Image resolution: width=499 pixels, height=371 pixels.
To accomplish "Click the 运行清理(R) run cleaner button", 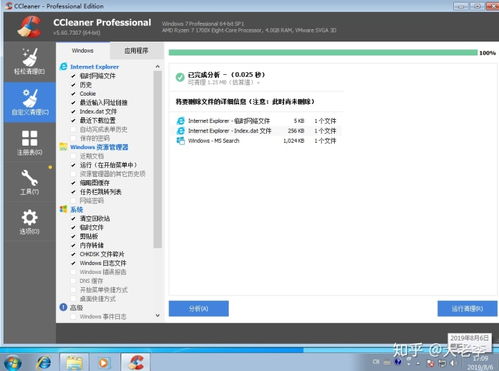I will [467, 309].
